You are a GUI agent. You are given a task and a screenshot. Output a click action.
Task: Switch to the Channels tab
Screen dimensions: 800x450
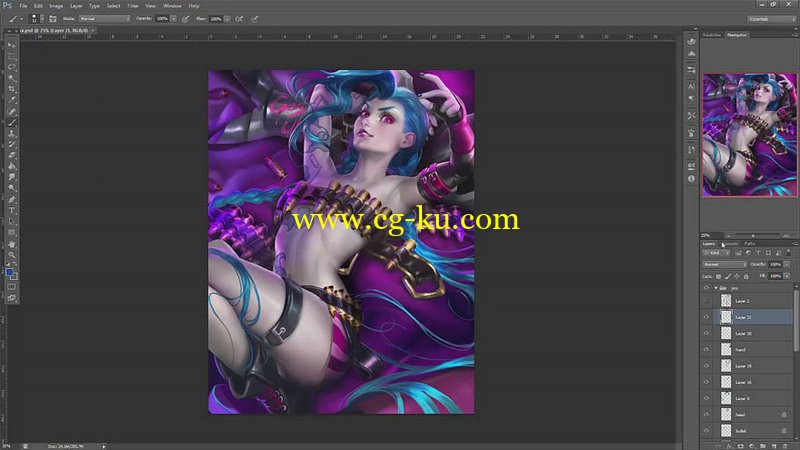tap(731, 244)
